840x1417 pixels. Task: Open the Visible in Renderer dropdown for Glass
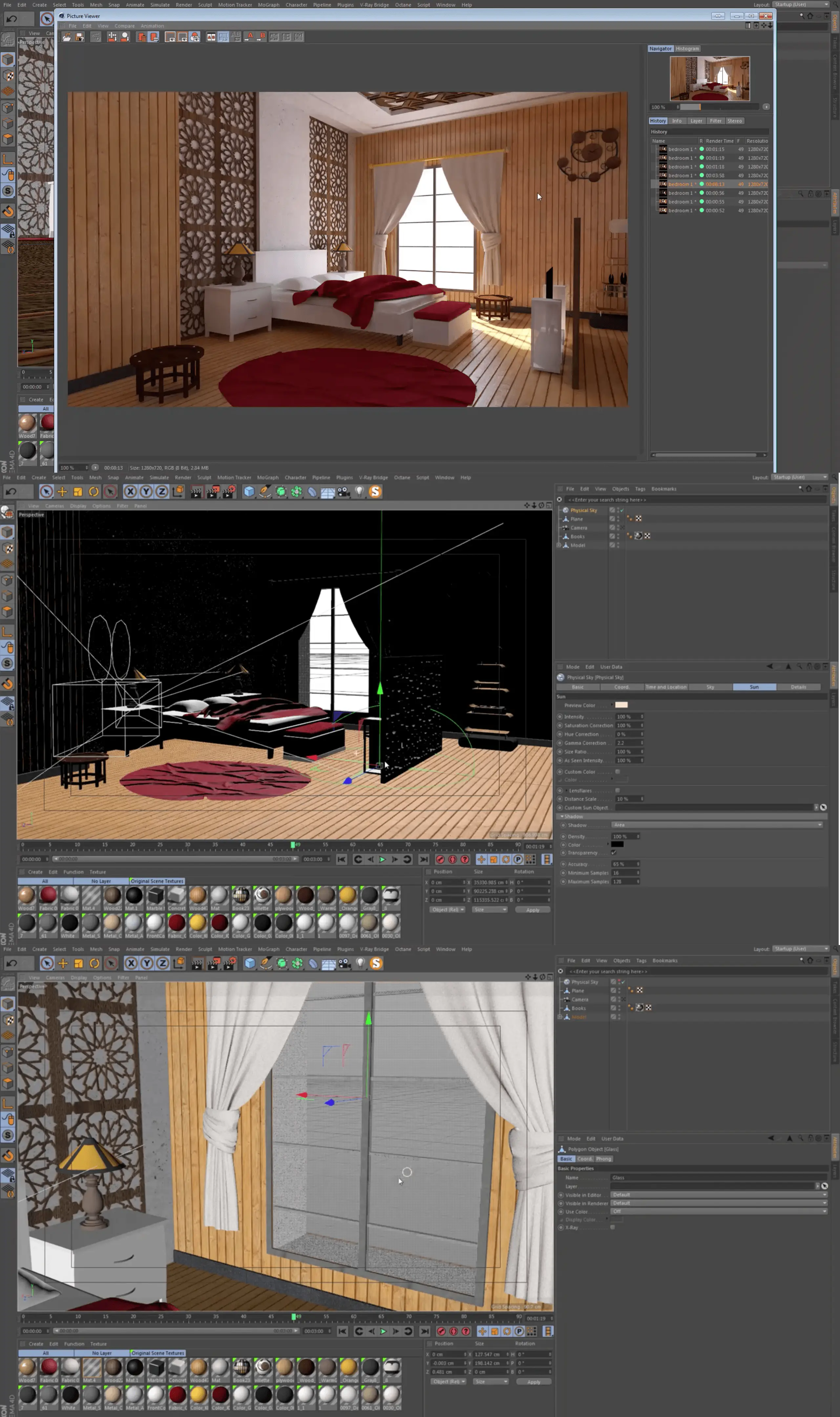[719, 1203]
